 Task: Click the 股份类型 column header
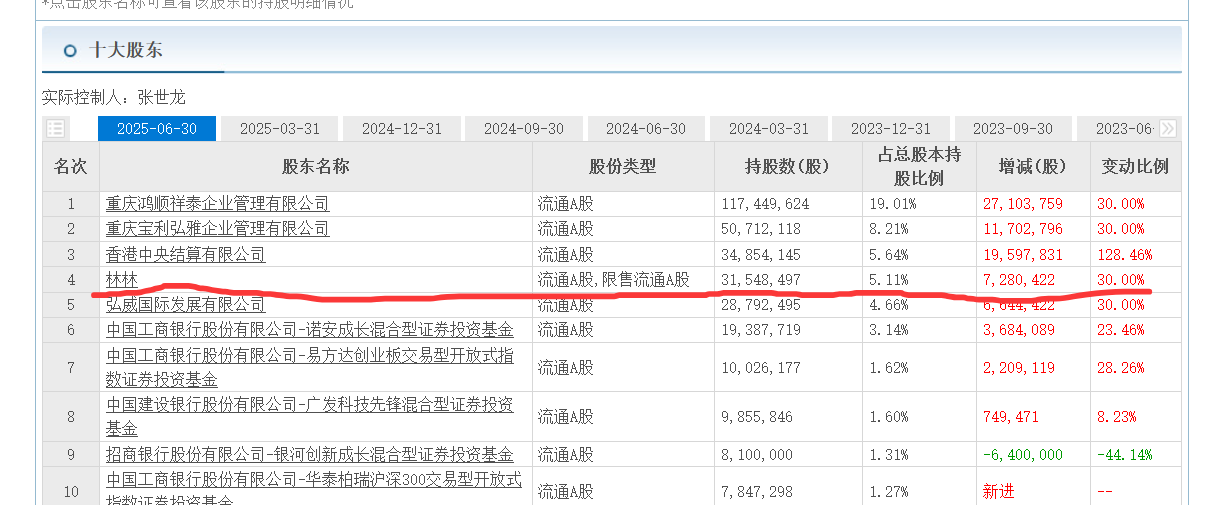click(623, 166)
